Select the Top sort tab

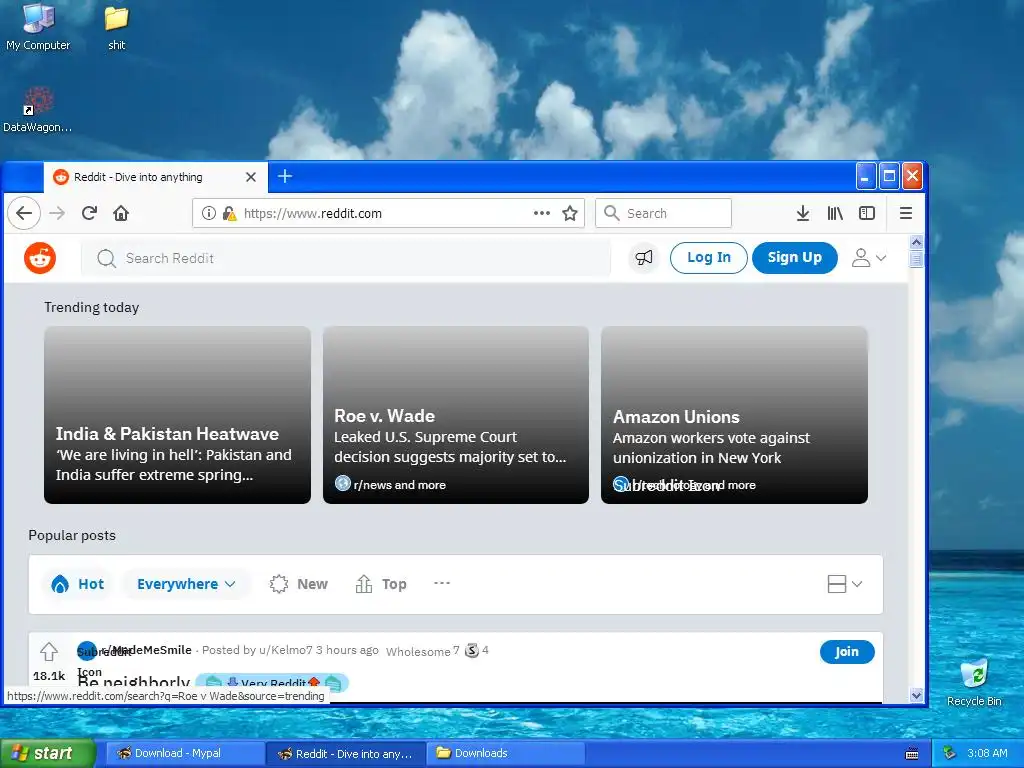[x=381, y=584]
